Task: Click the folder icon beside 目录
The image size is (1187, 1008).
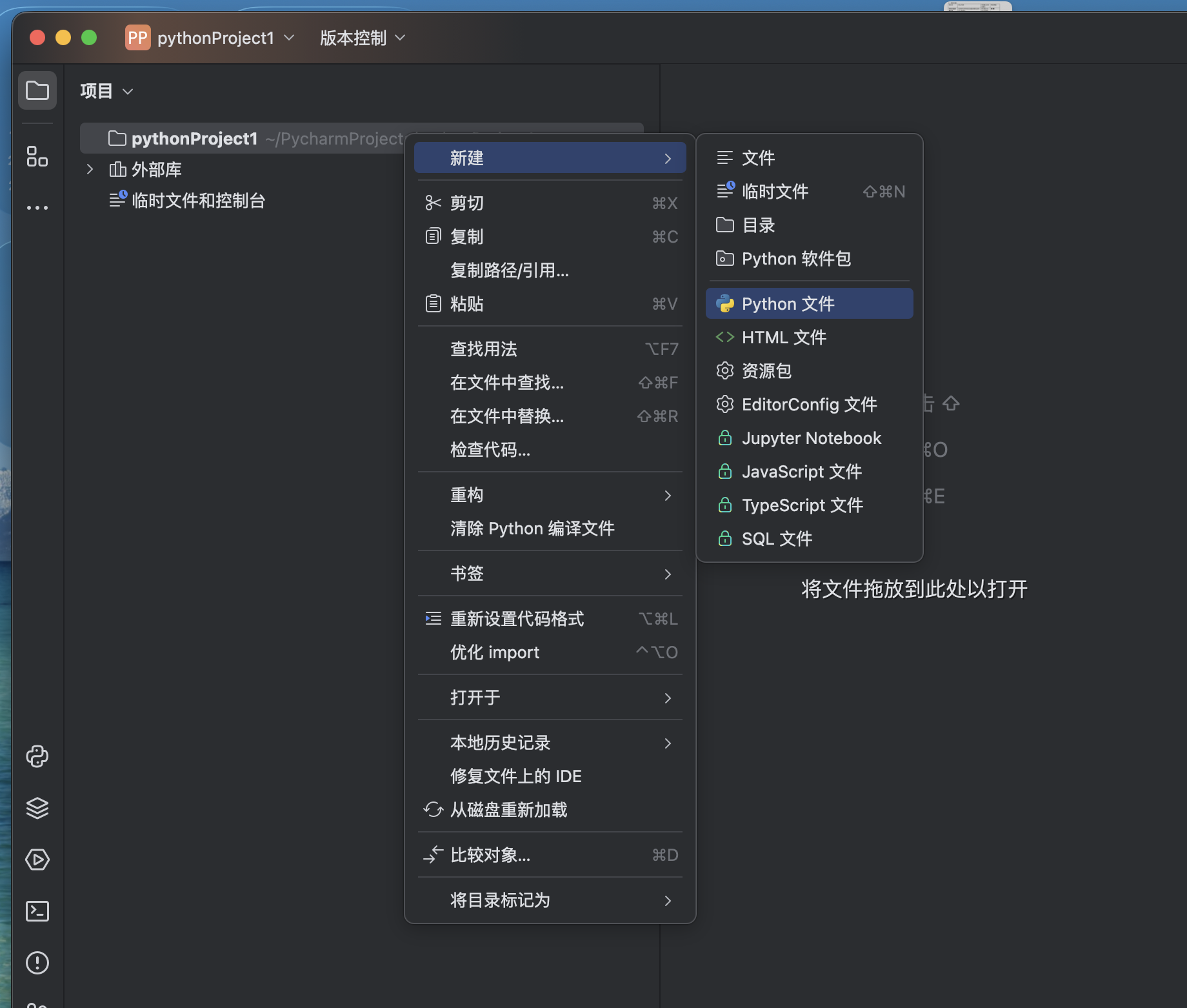Action: click(x=725, y=225)
